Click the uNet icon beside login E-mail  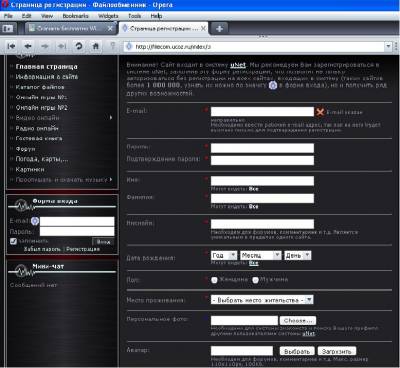35,221
